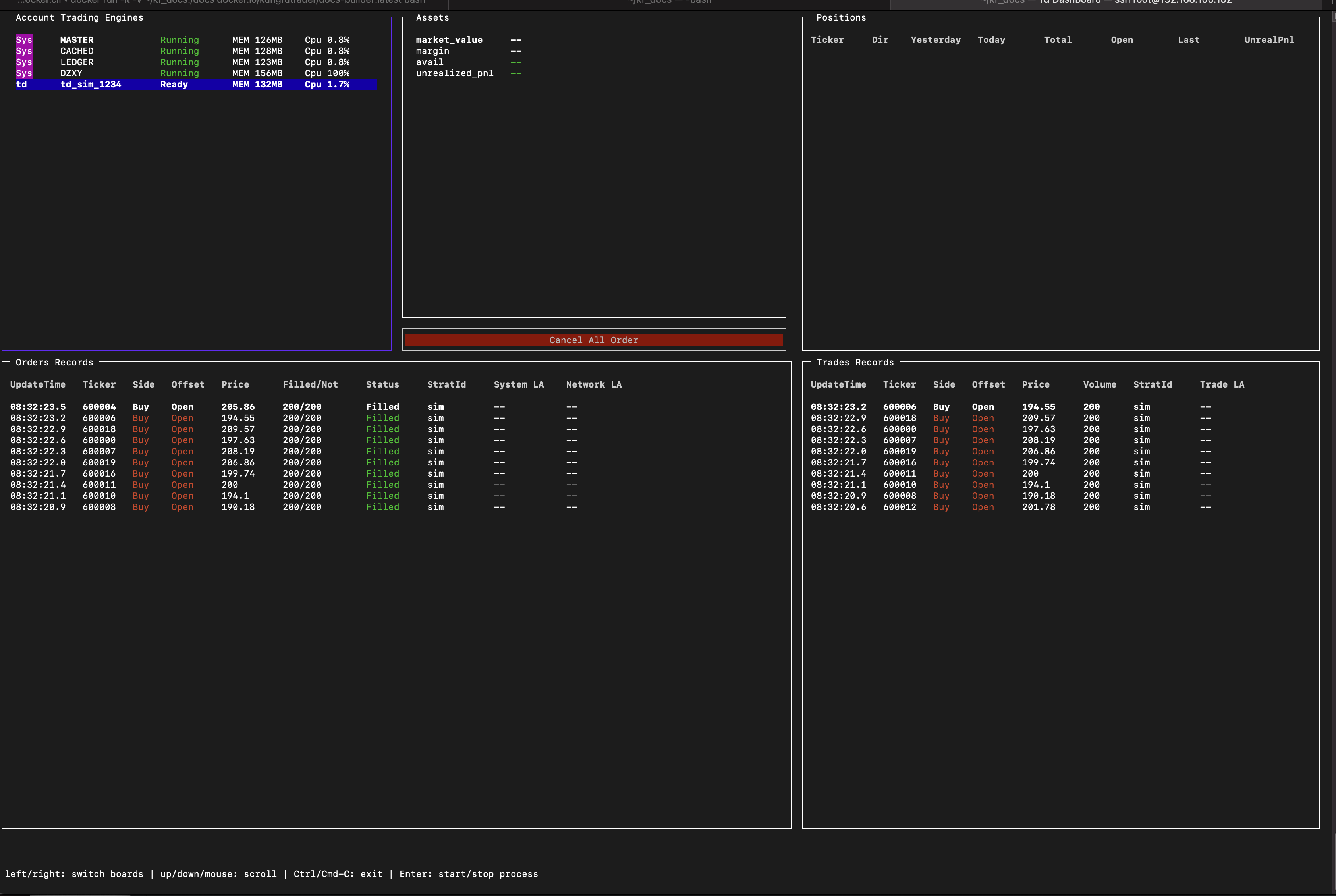Click the 'Ctrl/Cmd-C: exit' footer hint
Viewport: 1336px width, 896px height.
click(x=338, y=874)
